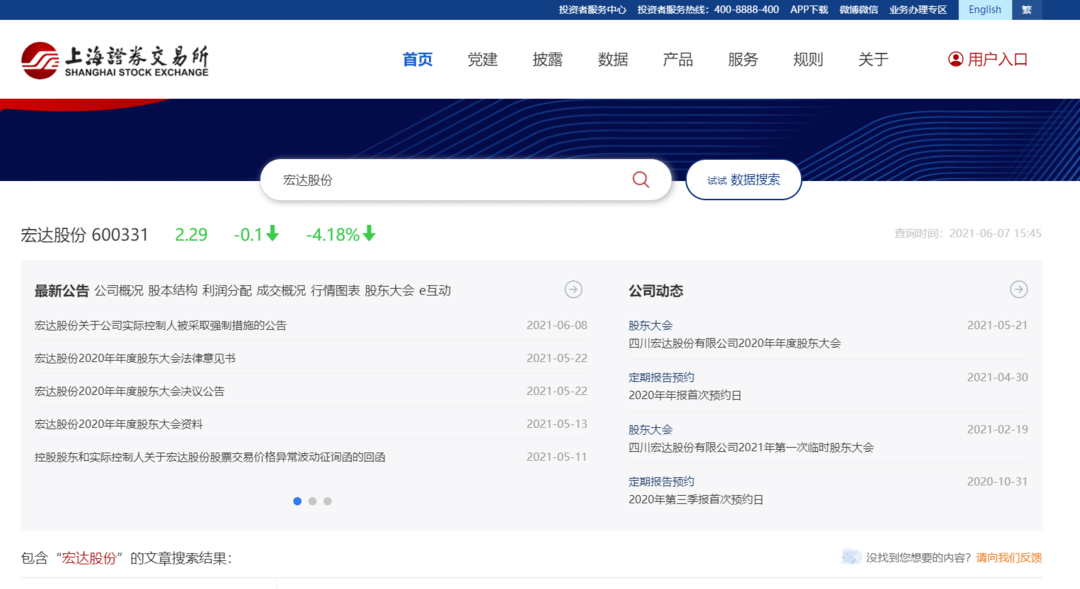Screen dimensions: 1080x589
Task: Select the second carousel dot
Action: [x=312, y=501]
